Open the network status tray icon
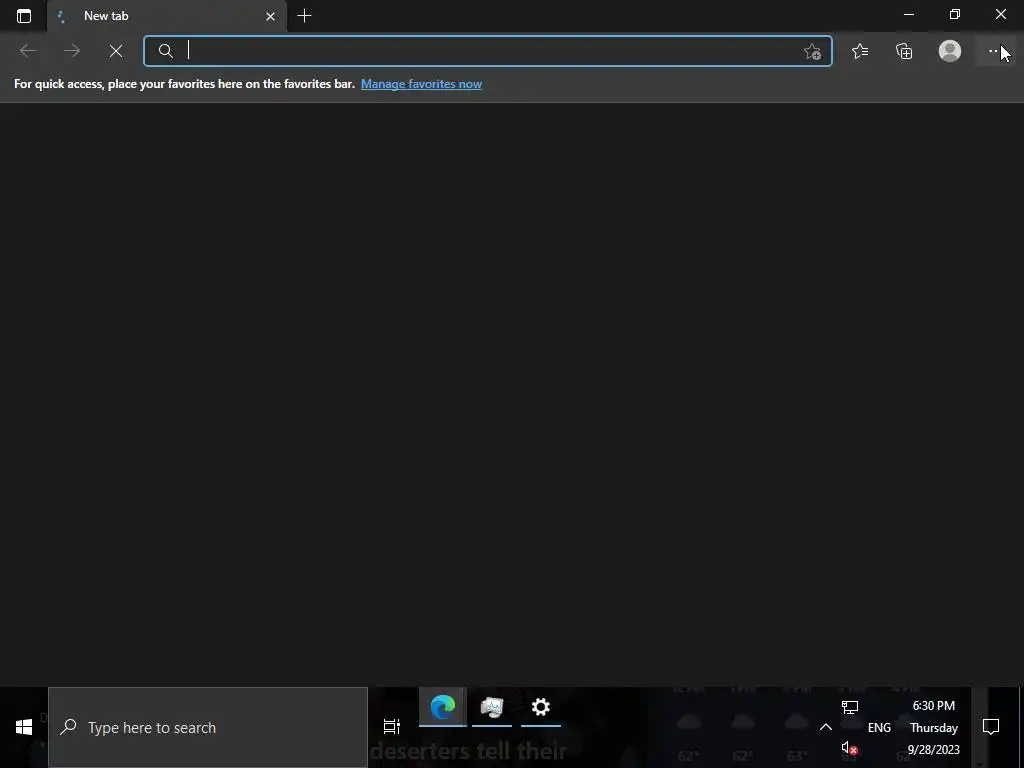Image resolution: width=1024 pixels, height=768 pixels. point(850,707)
